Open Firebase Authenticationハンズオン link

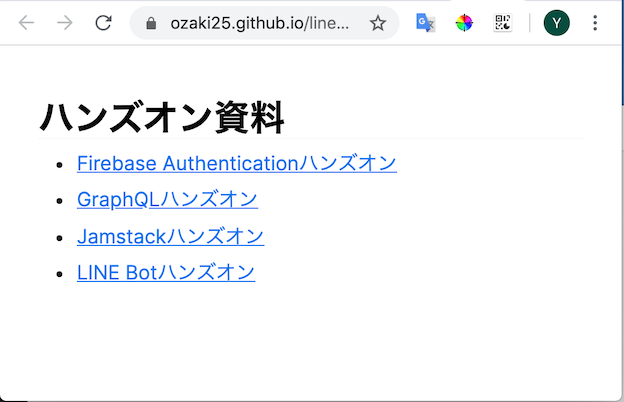tap(237, 163)
